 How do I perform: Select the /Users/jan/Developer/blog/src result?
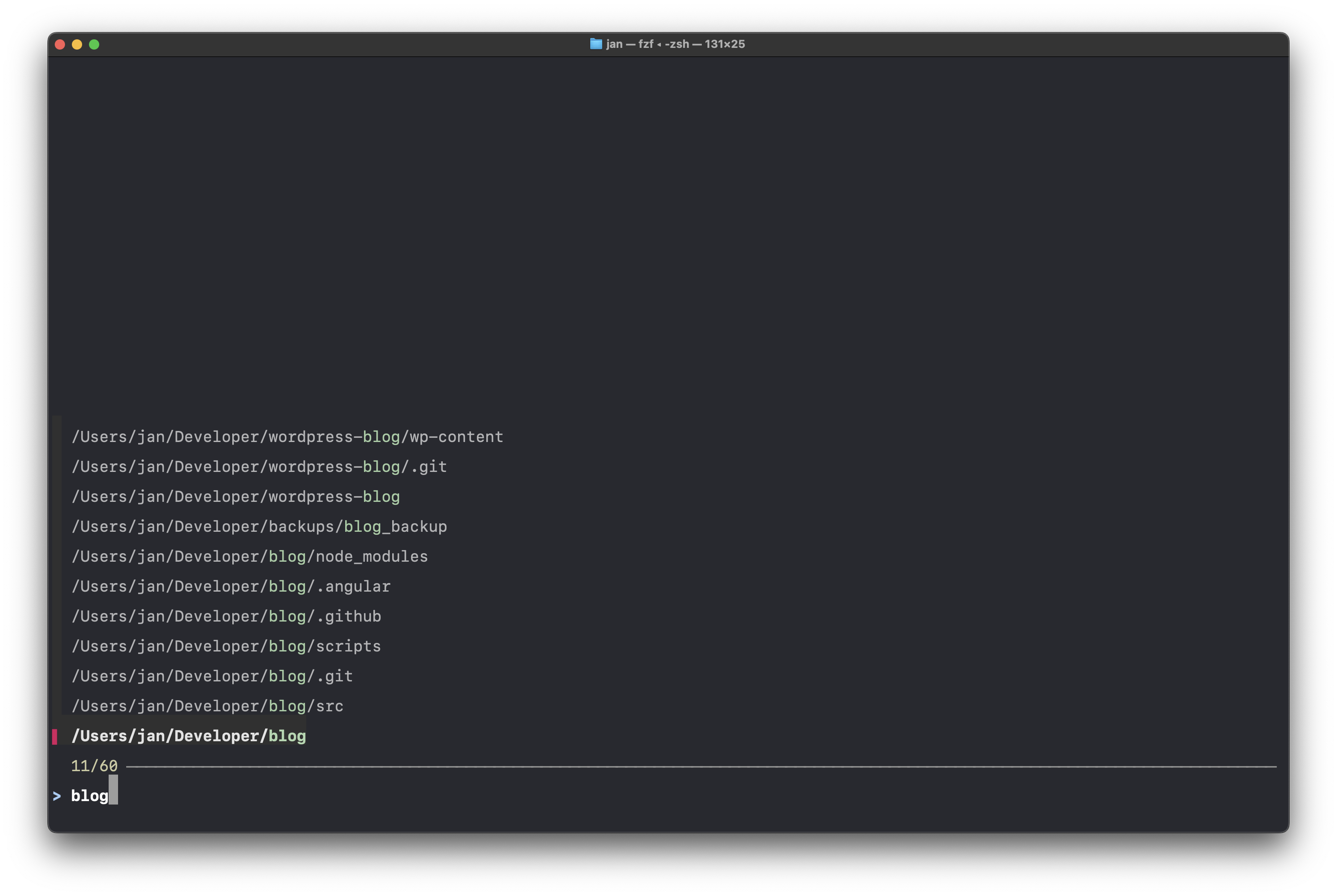coord(207,706)
